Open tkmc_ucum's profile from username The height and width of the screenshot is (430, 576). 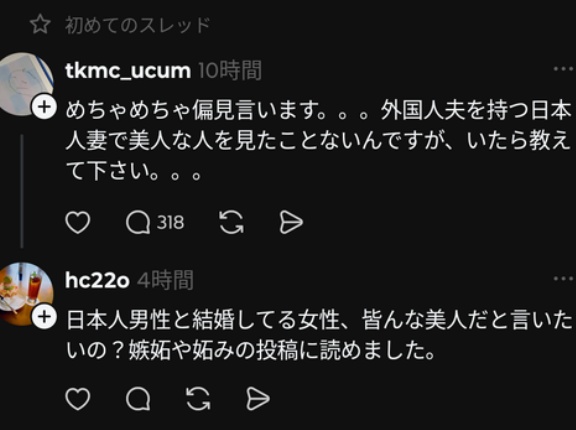pyautogui.click(x=128, y=71)
